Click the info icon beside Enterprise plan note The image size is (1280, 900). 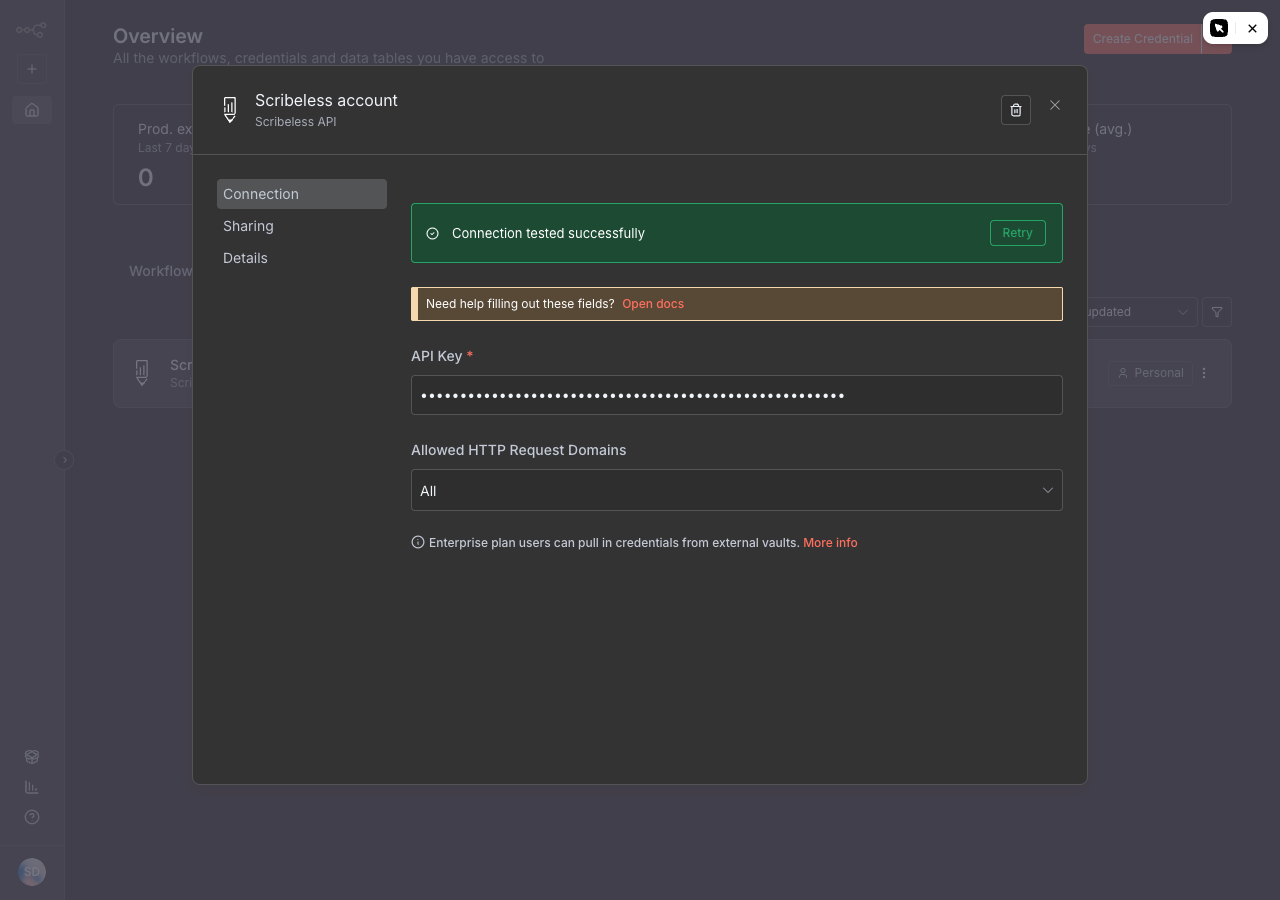[x=418, y=542]
